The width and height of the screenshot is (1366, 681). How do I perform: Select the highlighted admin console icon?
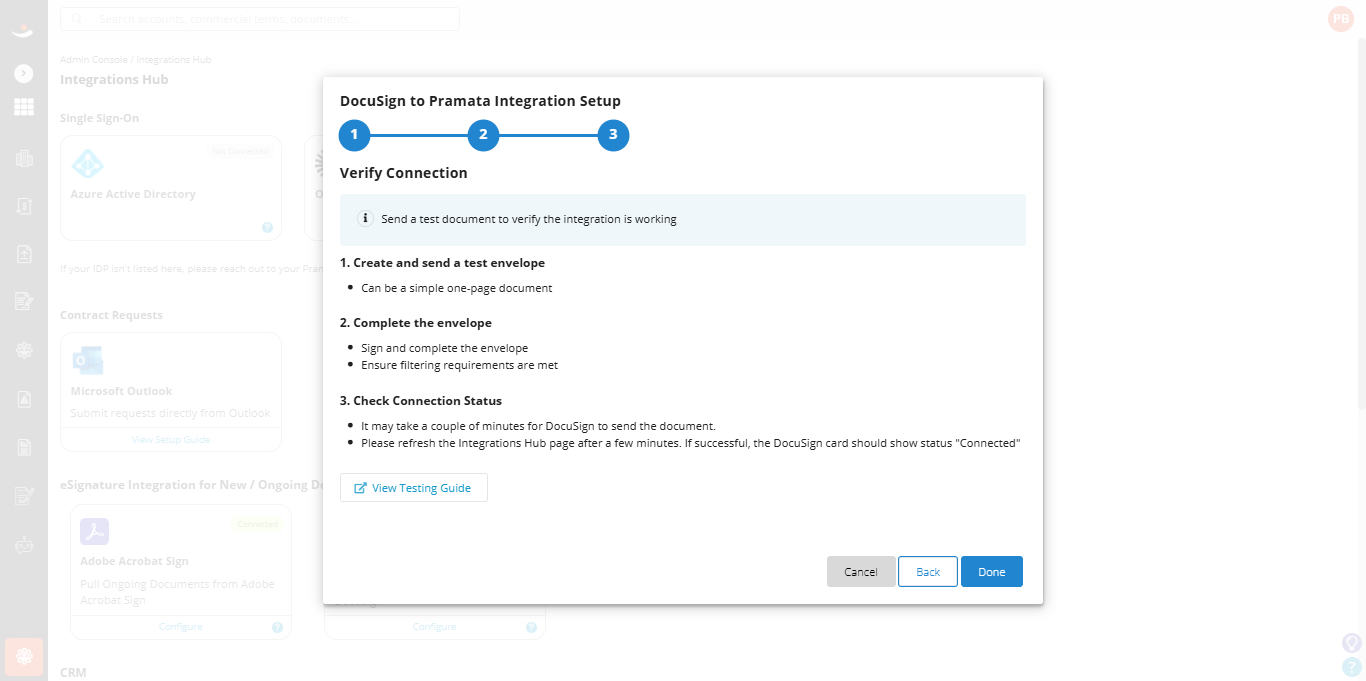[x=24, y=657]
